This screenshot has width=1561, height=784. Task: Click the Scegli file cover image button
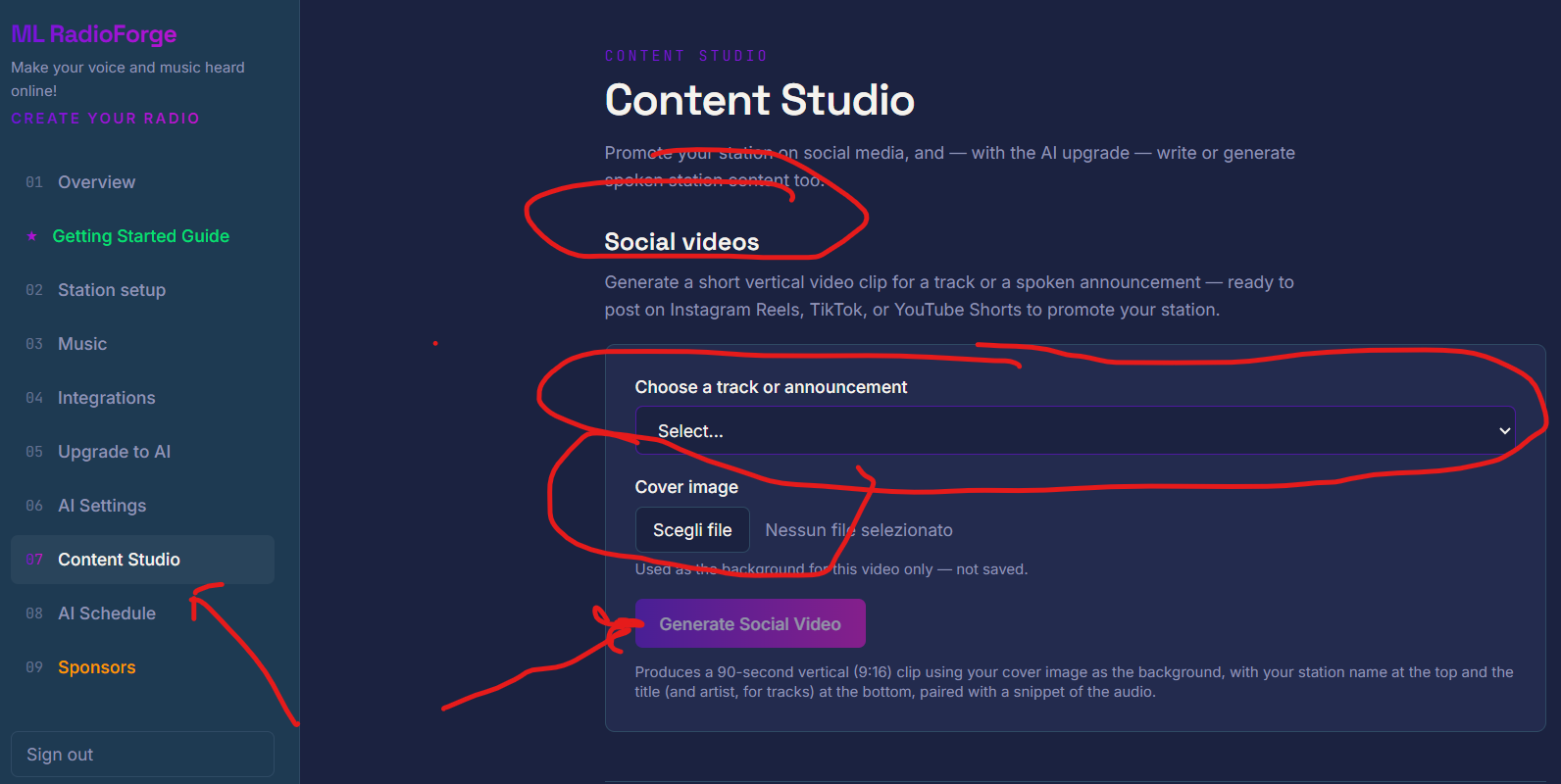pyautogui.click(x=692, y=530)
